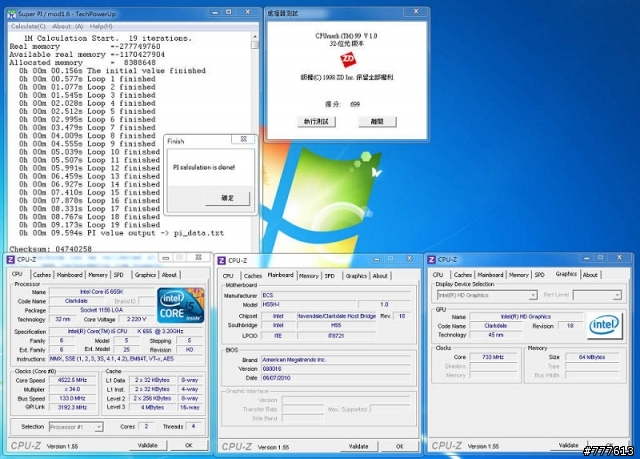Open Mainboard tab in right CPU-Z window
Image resolution: width=640 pixels, height=459 pixels.
pos(490,275)
